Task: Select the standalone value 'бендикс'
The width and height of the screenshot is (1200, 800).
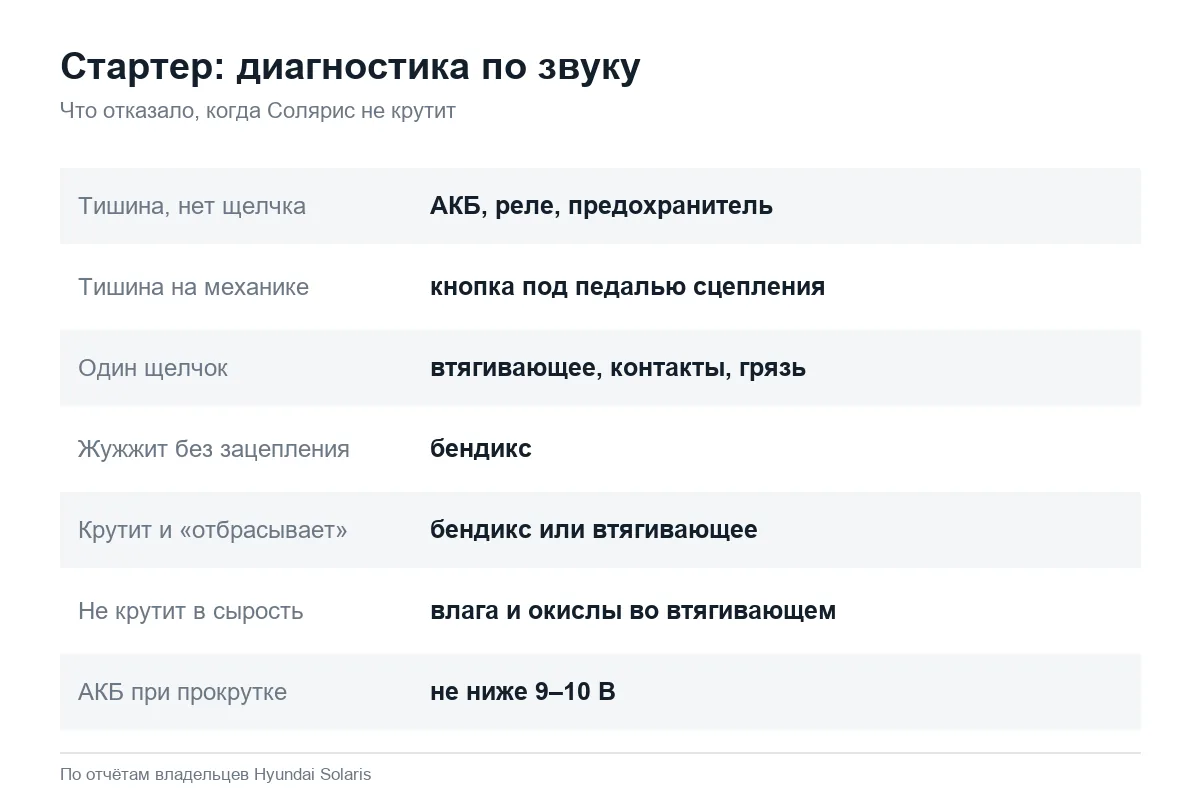Action: click(x=481, y=449)
